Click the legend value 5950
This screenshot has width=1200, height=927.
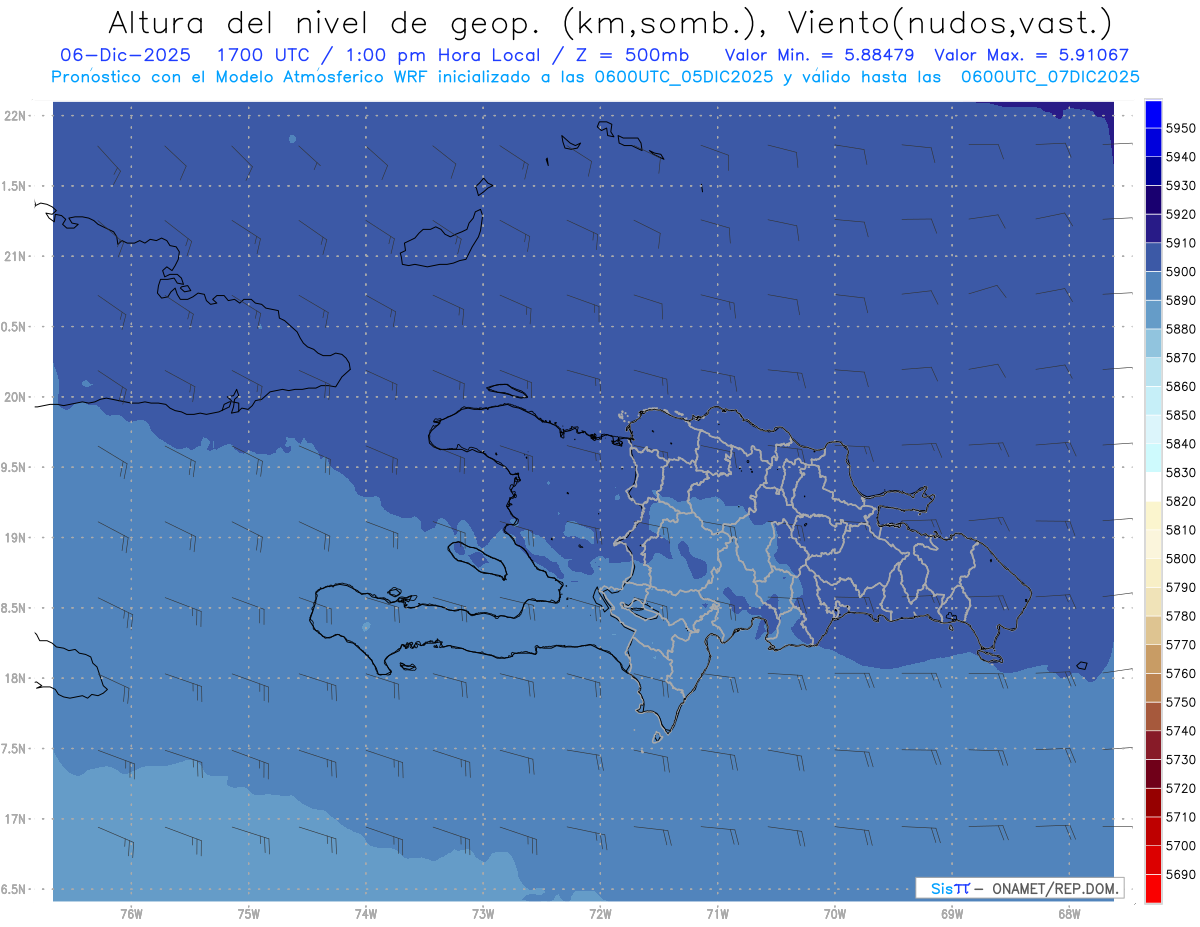1180,128
